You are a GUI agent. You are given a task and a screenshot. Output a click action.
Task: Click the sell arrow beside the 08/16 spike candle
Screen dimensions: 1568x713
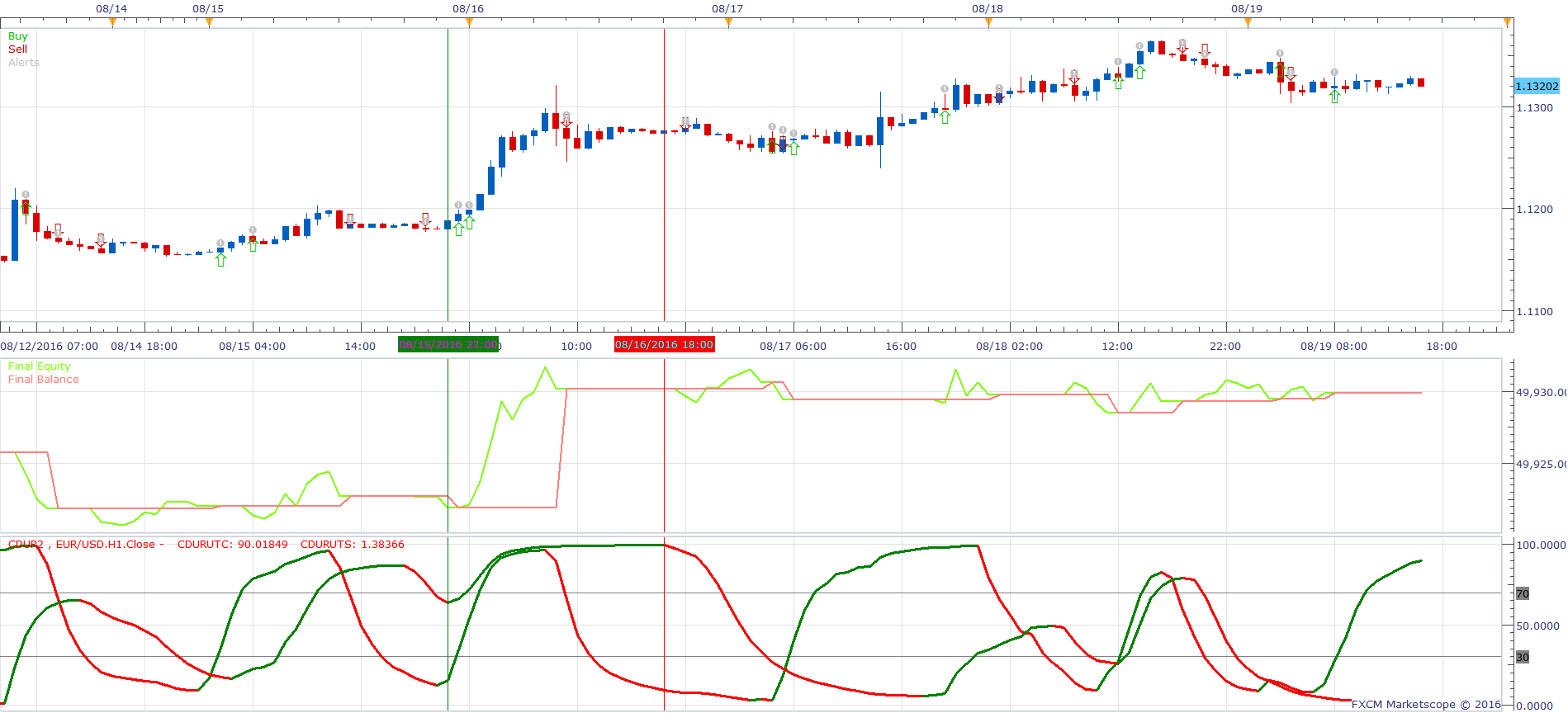[566, 121]
